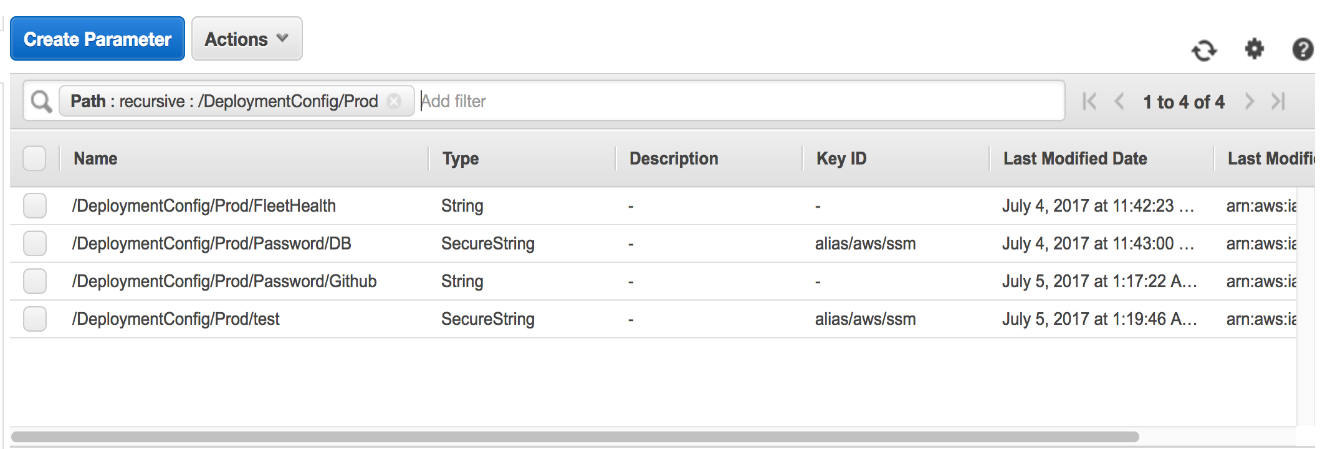Sort by the Name column header

tap(96, 158)
